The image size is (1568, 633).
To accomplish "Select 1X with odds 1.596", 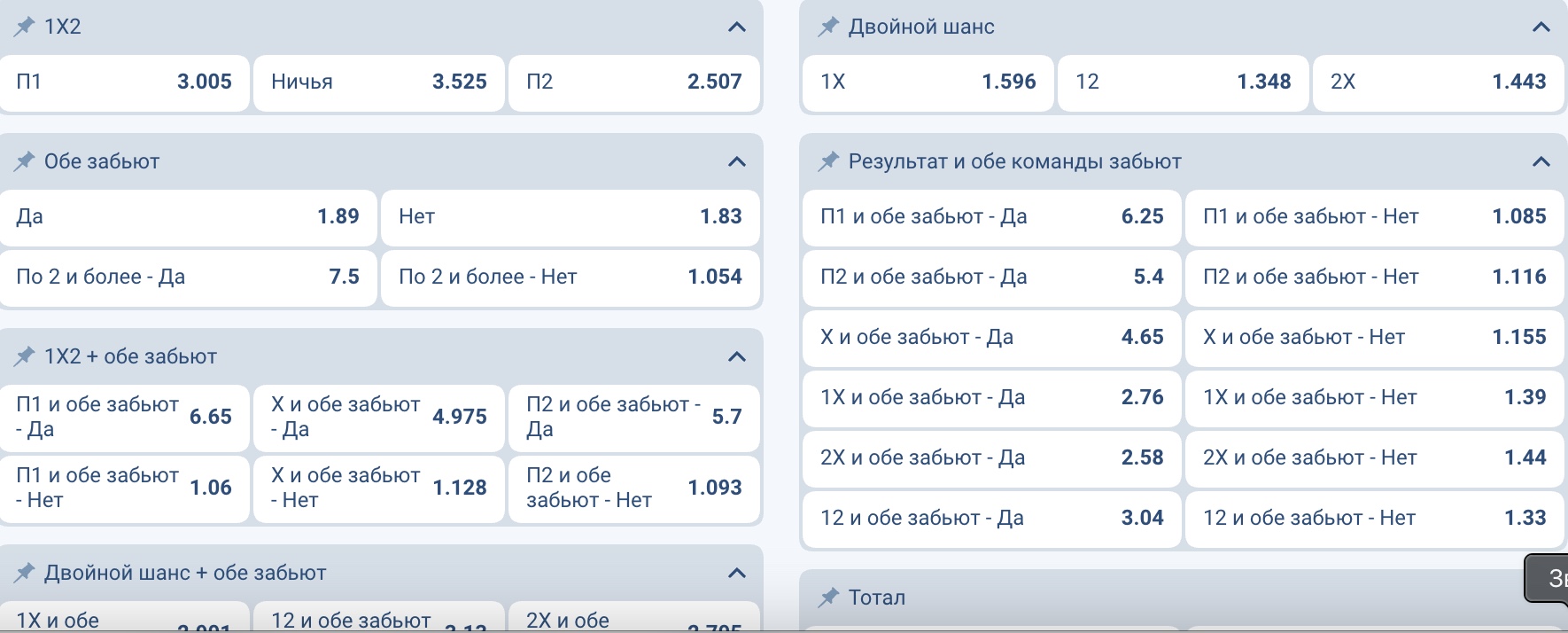I will (927, 82).
